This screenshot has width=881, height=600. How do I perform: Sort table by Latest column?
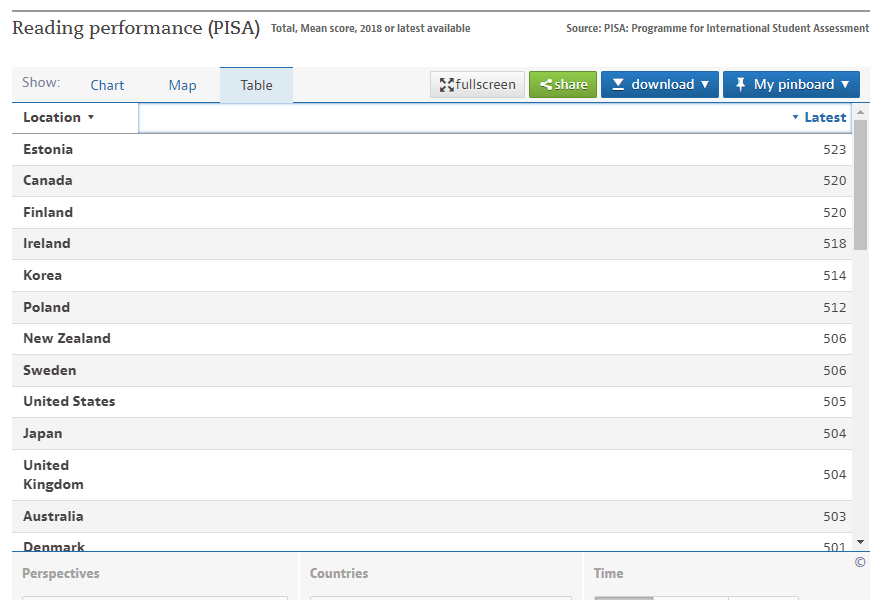click(x=819, y=117)
